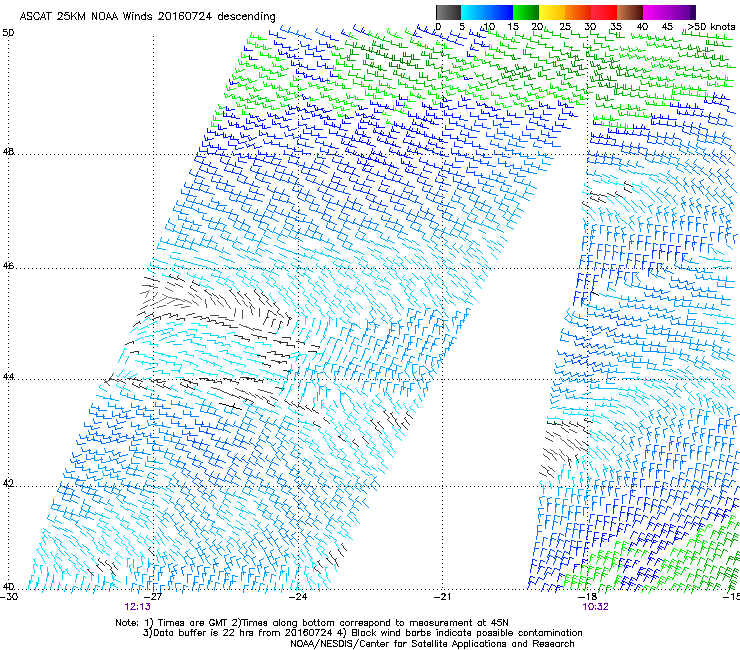This screenshot has height=650, width=740.
Task: Click the blue 10-15 knots legend color
Action: click(500, 12)
